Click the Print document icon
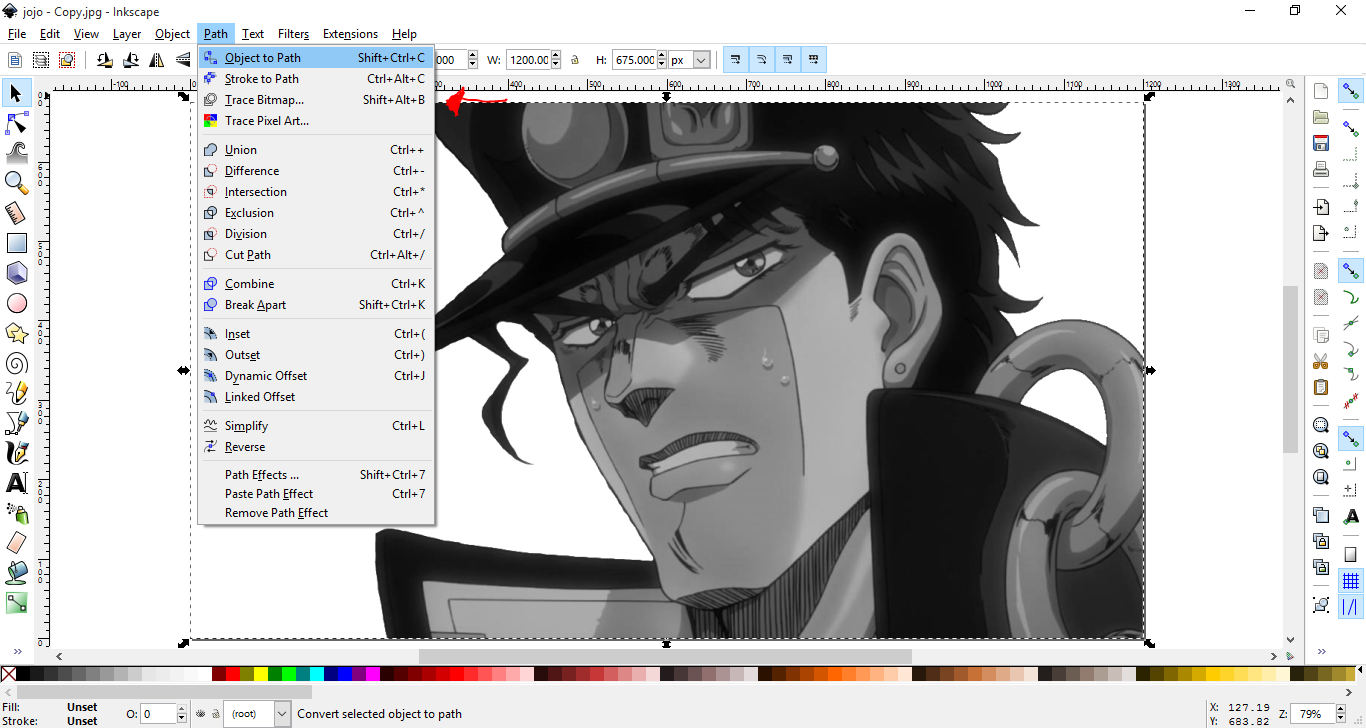The width and height of the screenshot is (1366, 728). click(1321, 169)
